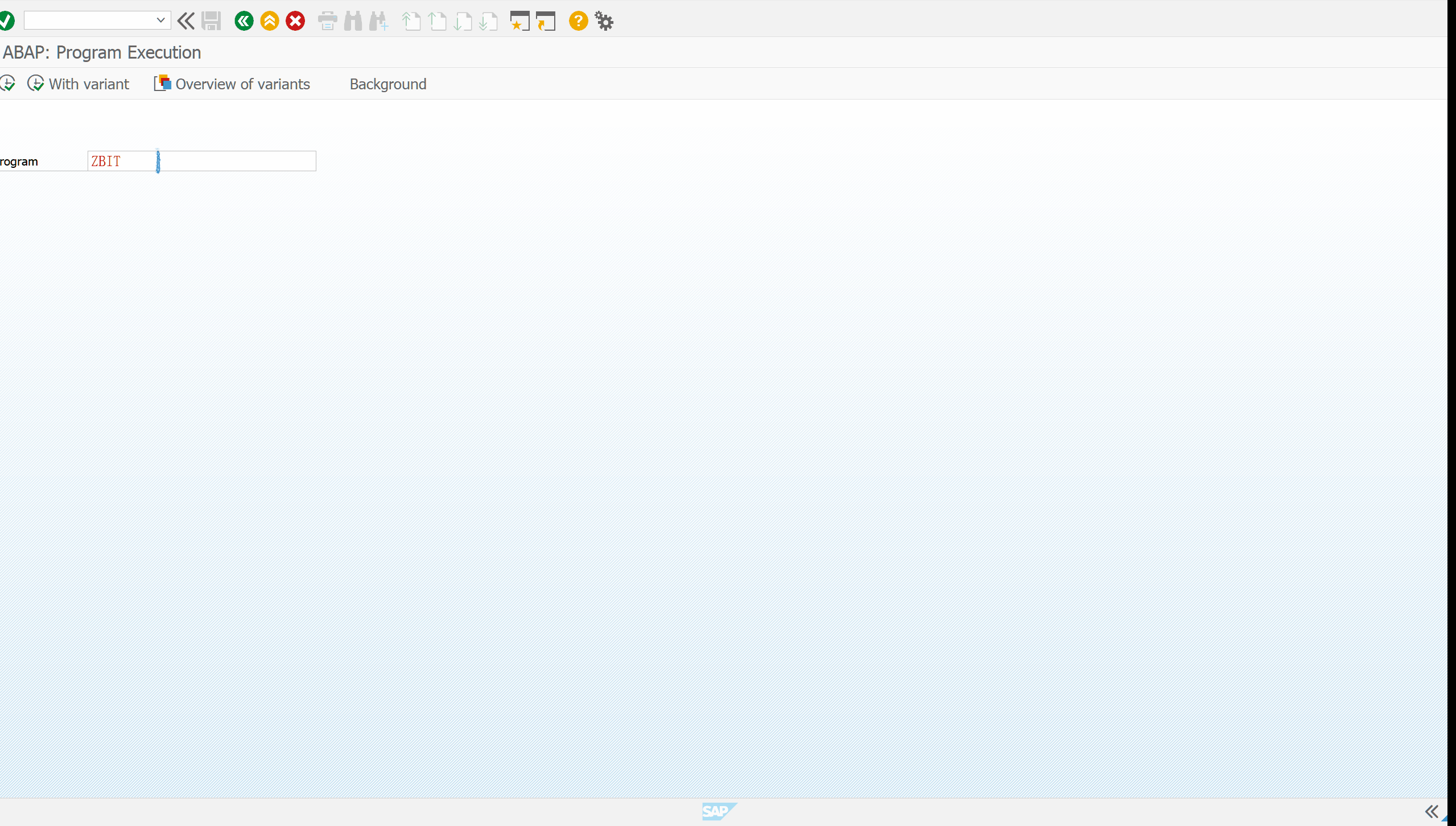Save with the diskette toolbar icon
The height and width of the screenshot is (826, 1456).
(x=211, y=20)
